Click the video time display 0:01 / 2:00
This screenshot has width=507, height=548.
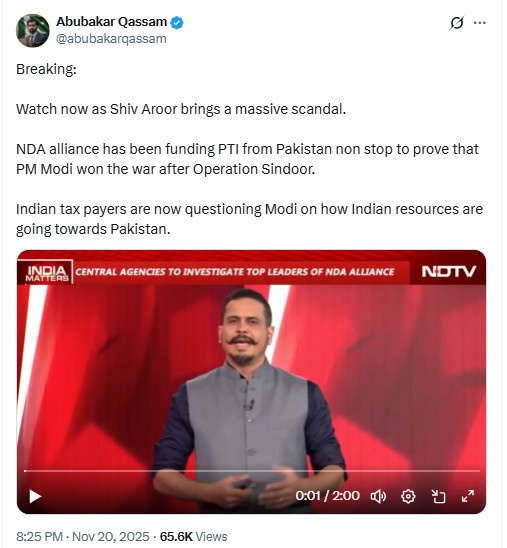(327, 496)
